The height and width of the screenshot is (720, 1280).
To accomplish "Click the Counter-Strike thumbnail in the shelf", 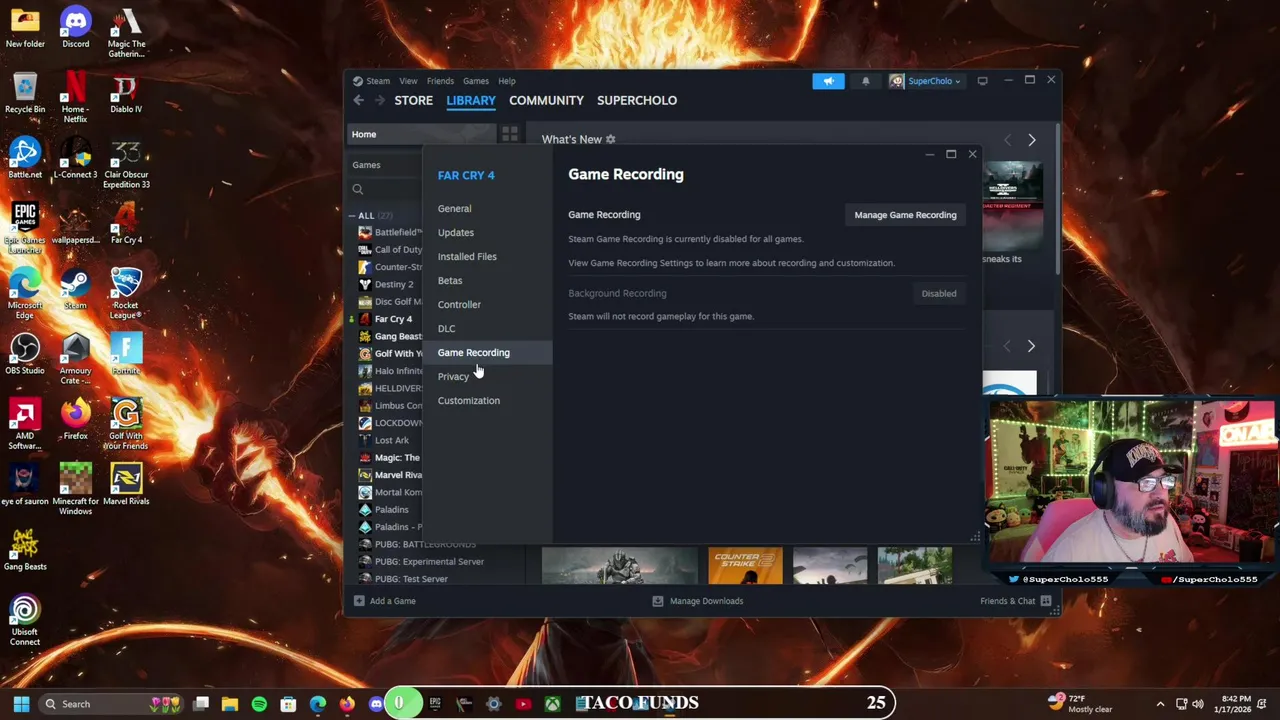I will 745,566.
